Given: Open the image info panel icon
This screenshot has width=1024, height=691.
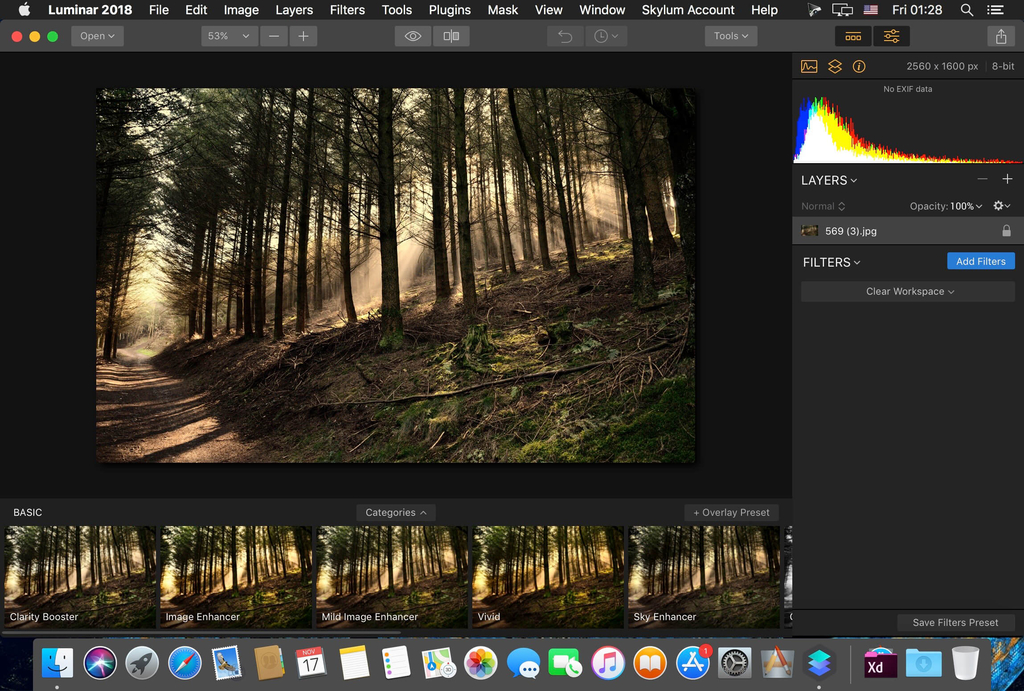Looking at the screenshot, I should click(859, 66).
